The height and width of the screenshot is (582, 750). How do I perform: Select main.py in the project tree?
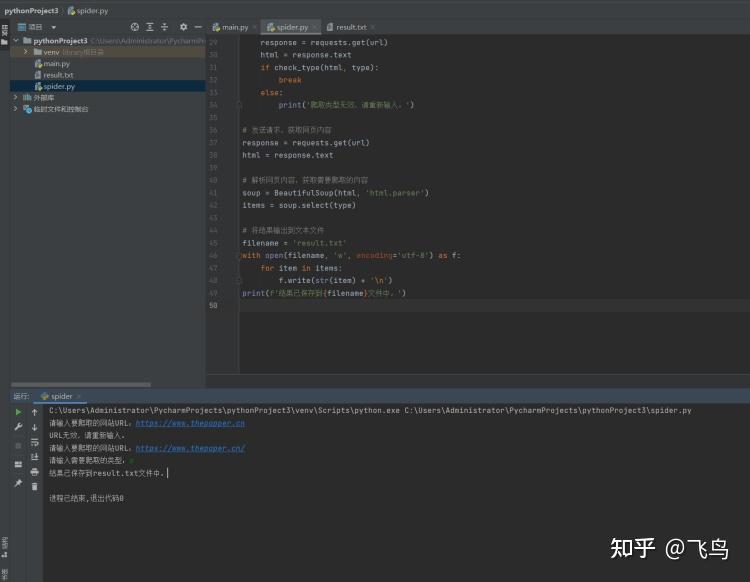pyautogui.click(x=56, y=64)
